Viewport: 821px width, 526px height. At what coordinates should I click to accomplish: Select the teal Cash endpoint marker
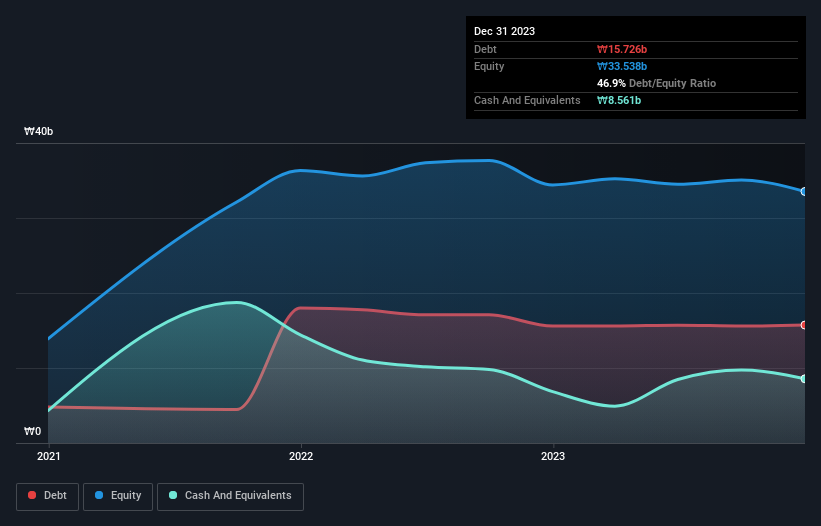(804, 378)
